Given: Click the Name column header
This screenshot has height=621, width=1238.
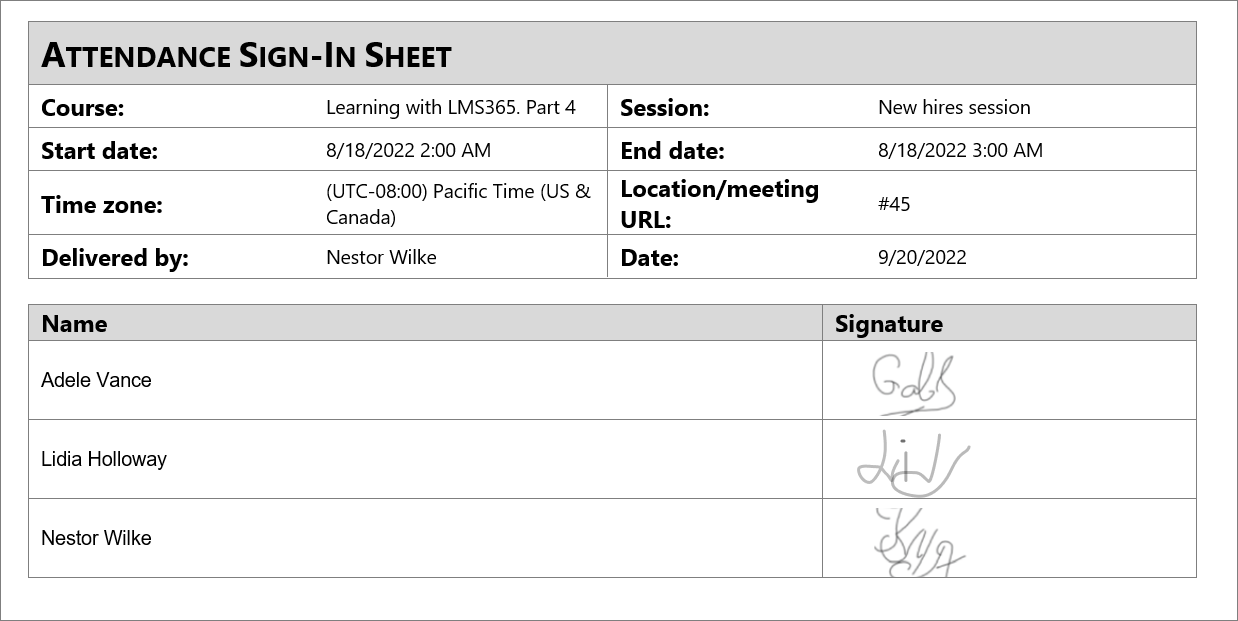Looking at the screenshot, I should tap(75, 323).
